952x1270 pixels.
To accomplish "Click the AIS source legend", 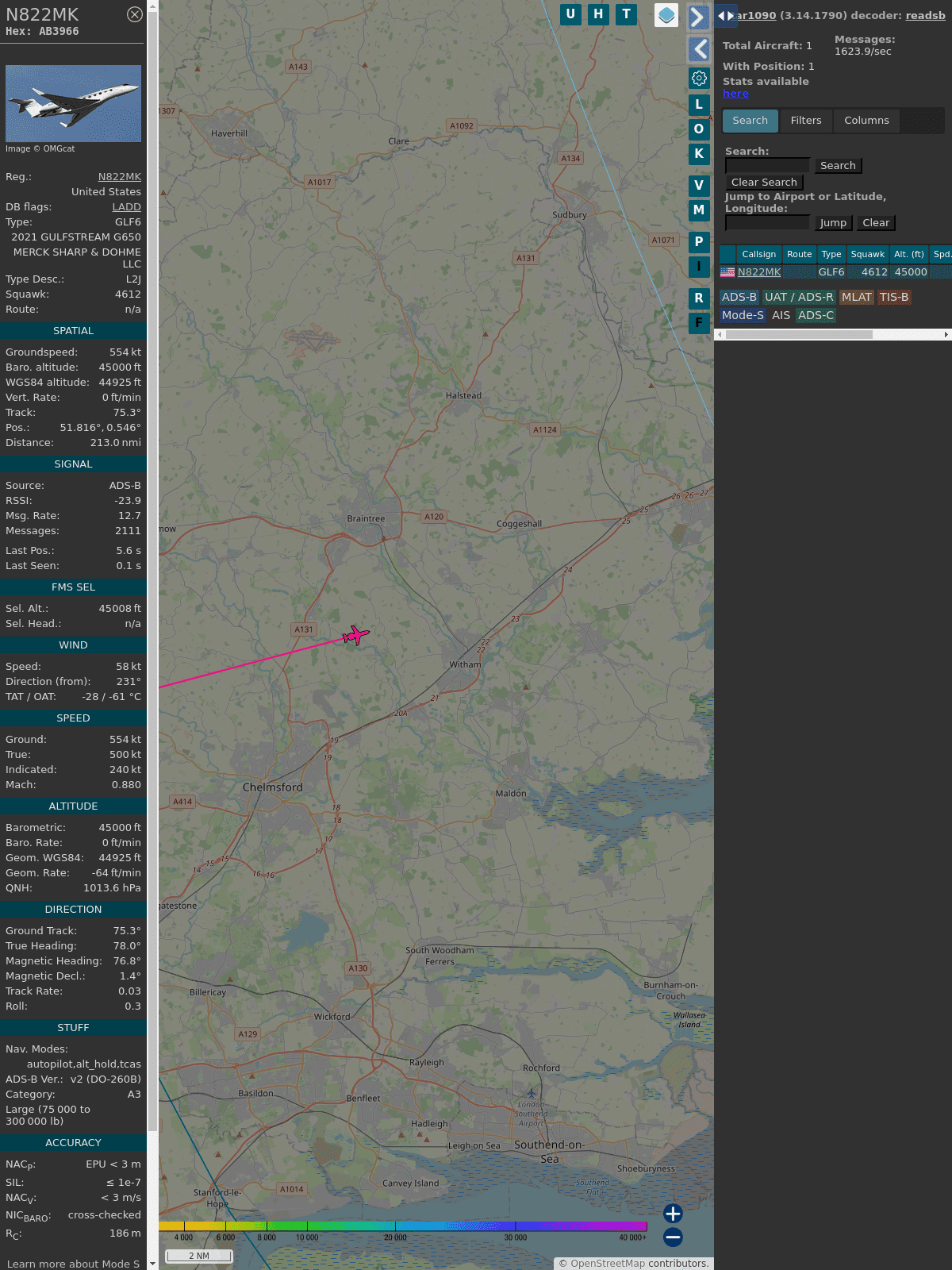I will pyautogui.click(x=781, y=315).
